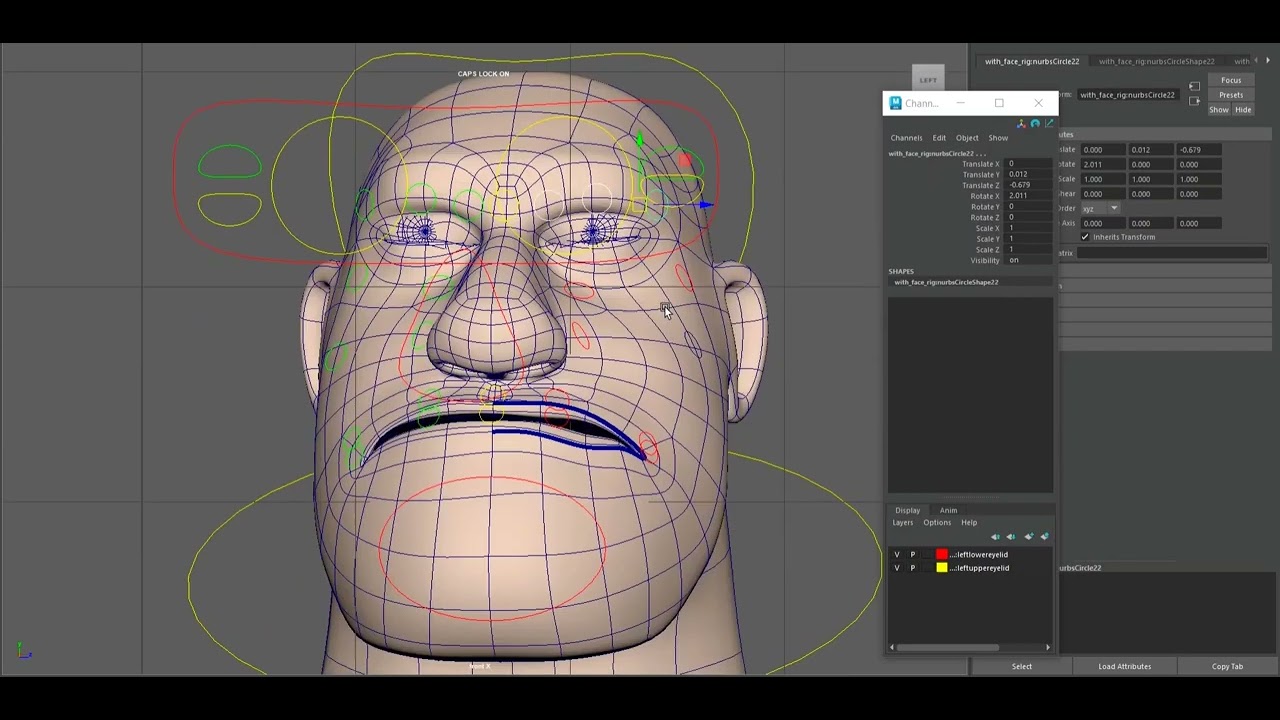Image resolution: width=1280 pixels, height=720 pixels.
Task: Click Translate -0.679 field in Attribute Editor
Action: tap(1201, 150)
